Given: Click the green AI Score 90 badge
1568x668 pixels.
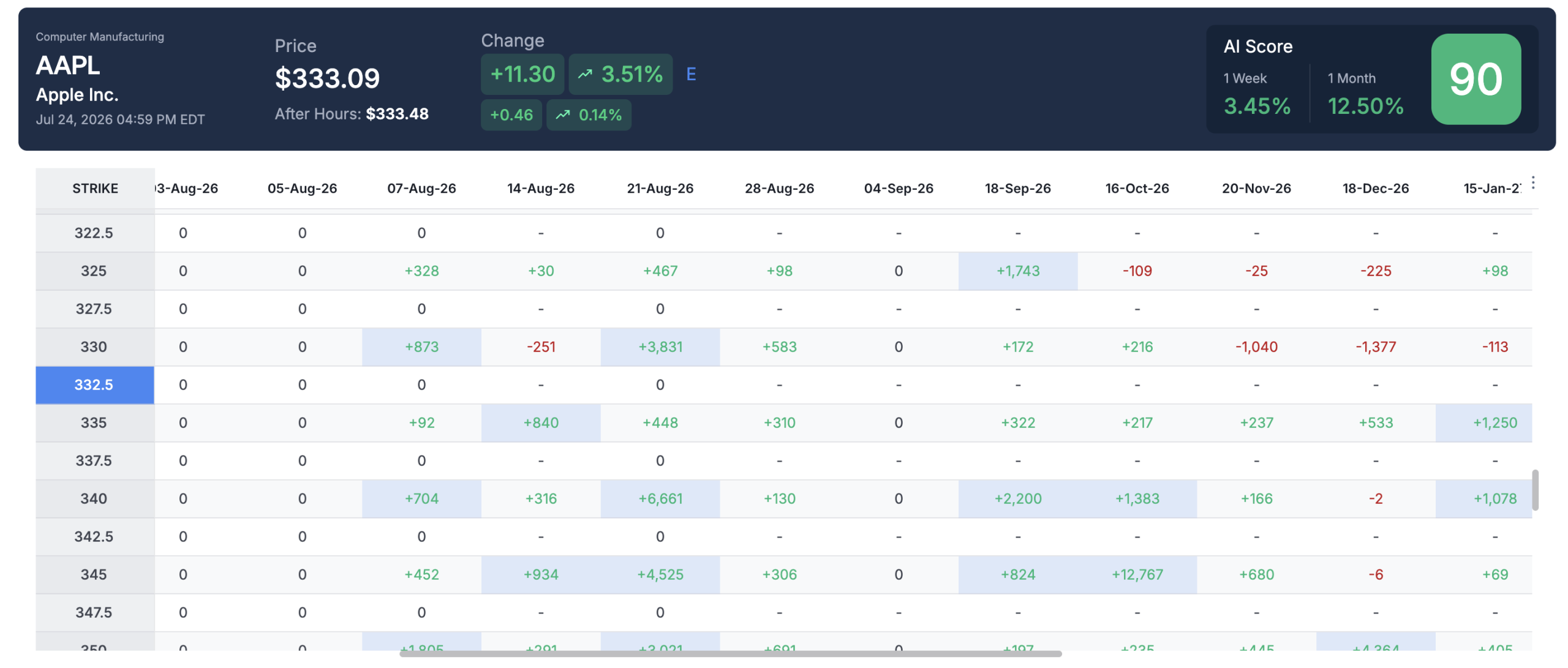Looking at the screenshot, I should point(1476,79).
